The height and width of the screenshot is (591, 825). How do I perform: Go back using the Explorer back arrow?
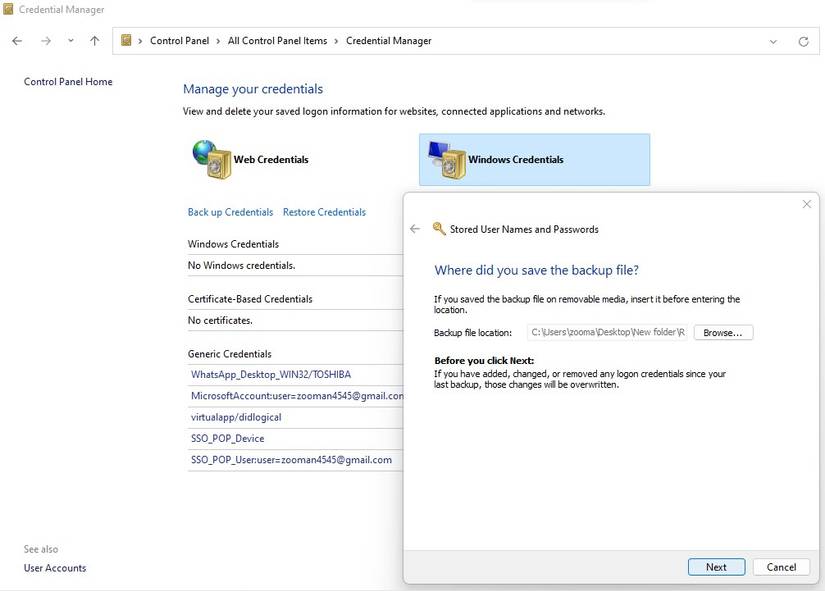tap(17, 41)
